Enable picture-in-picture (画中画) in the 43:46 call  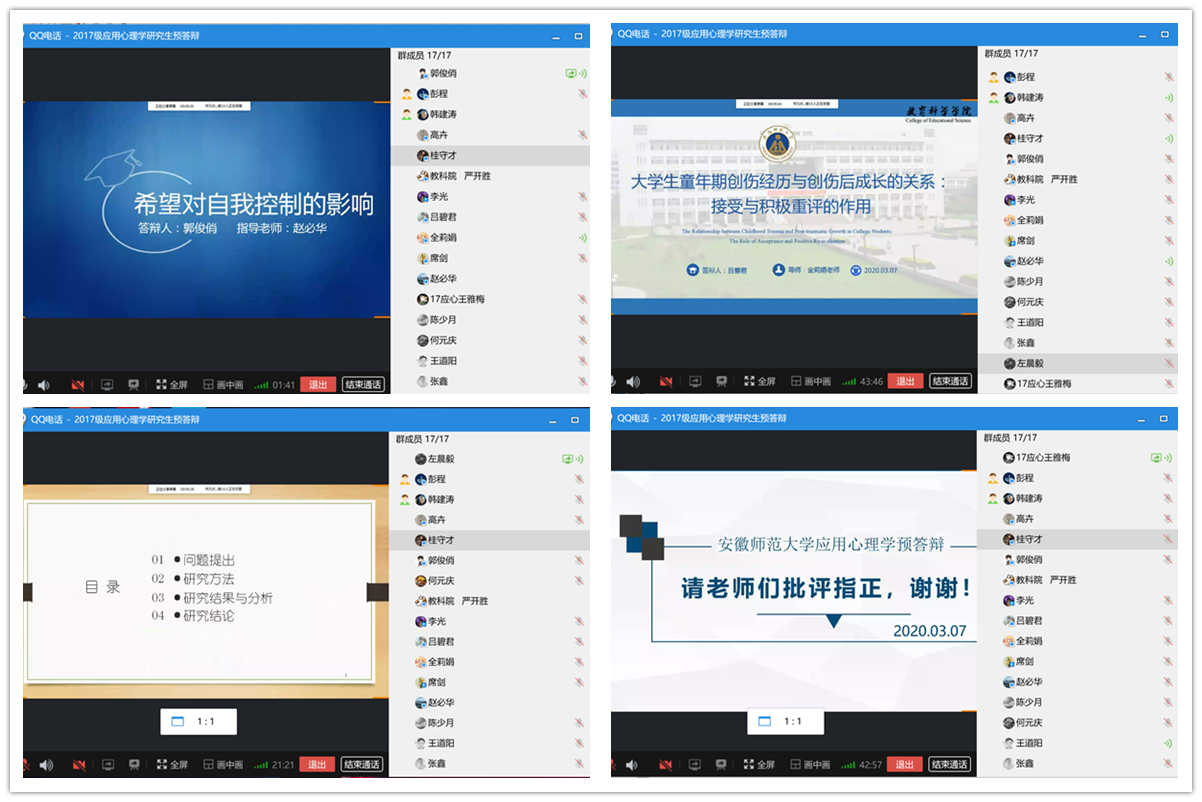[811, 381]
